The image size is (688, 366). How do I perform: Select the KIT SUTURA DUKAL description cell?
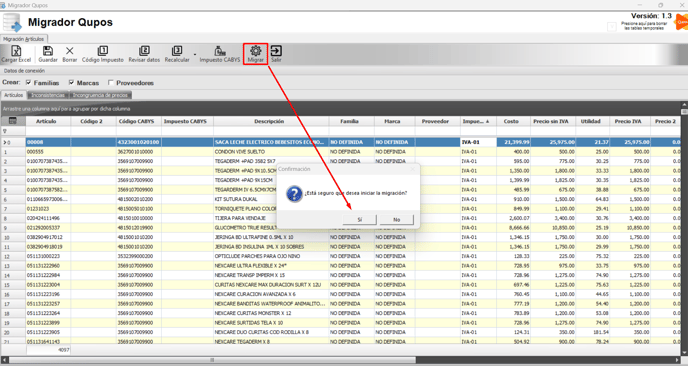point(271,199)
